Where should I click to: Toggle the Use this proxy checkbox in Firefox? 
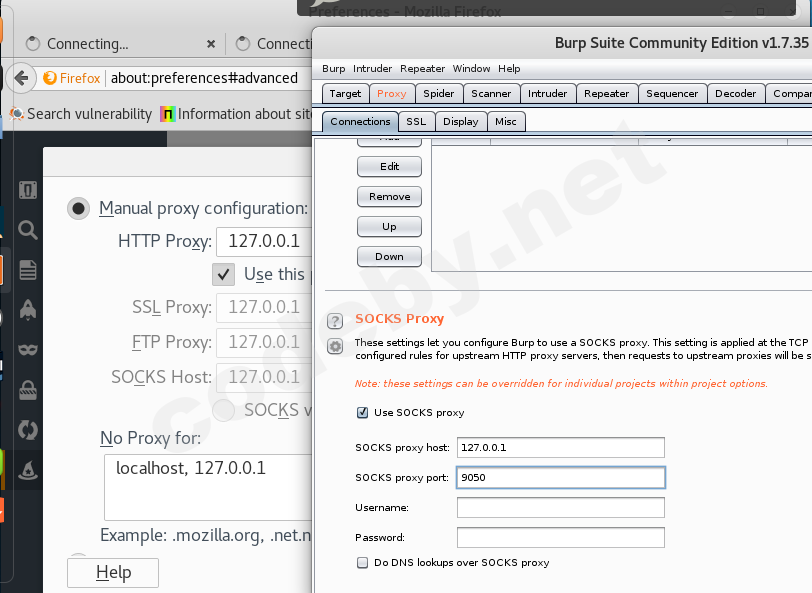pos(223,274)
